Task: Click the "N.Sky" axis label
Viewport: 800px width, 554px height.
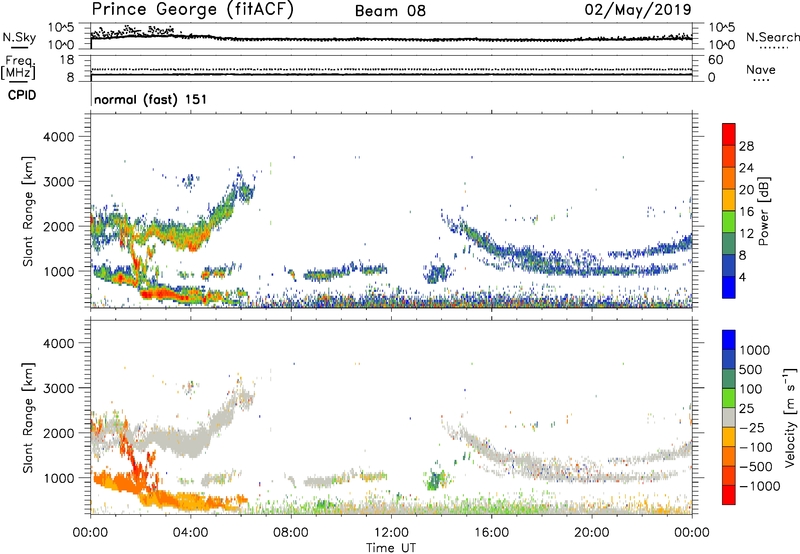Action: pyautogui.click(x=19, y=37)
